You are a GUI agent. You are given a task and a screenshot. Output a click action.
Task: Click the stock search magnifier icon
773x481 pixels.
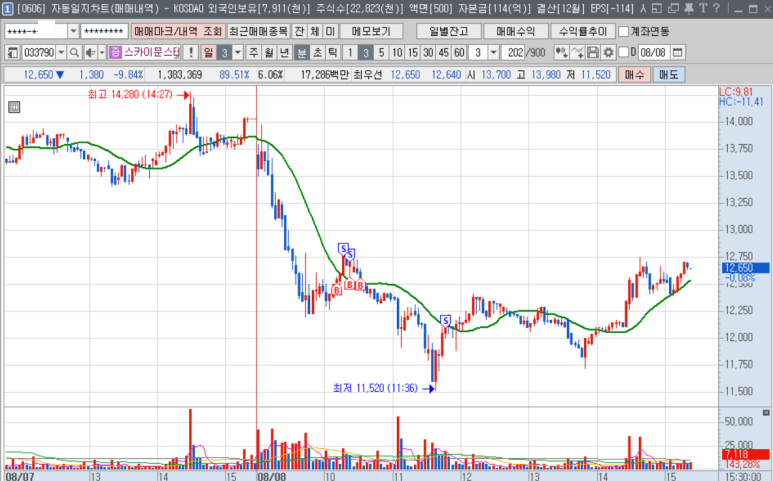pos(76,52)
